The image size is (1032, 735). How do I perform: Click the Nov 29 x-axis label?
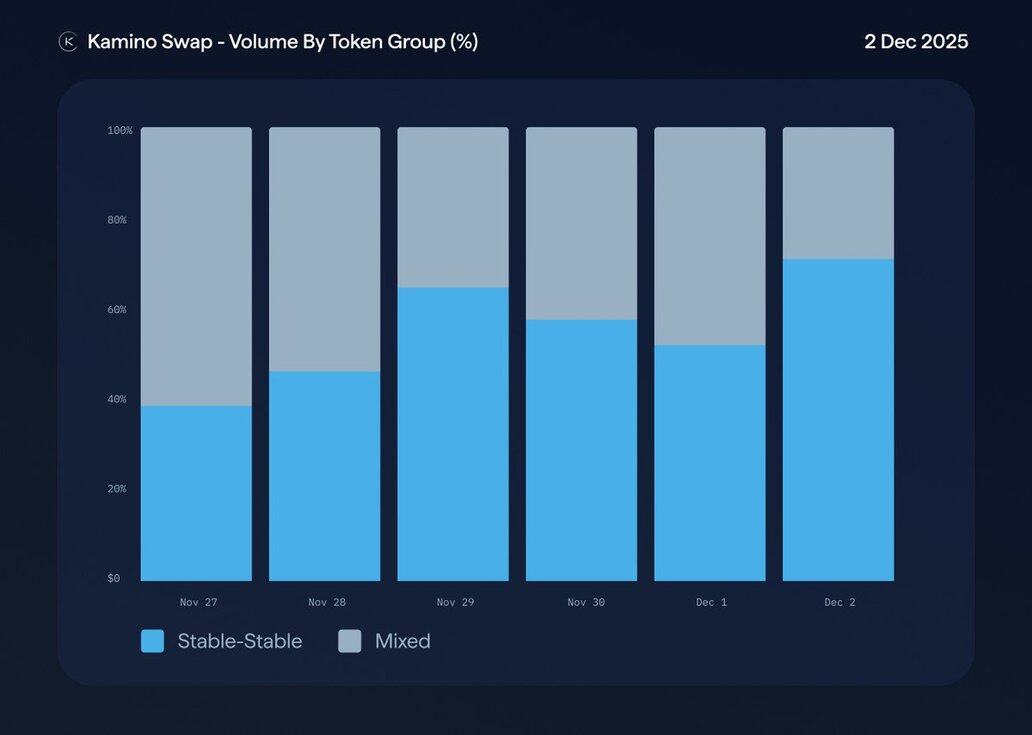coord(455,602)
